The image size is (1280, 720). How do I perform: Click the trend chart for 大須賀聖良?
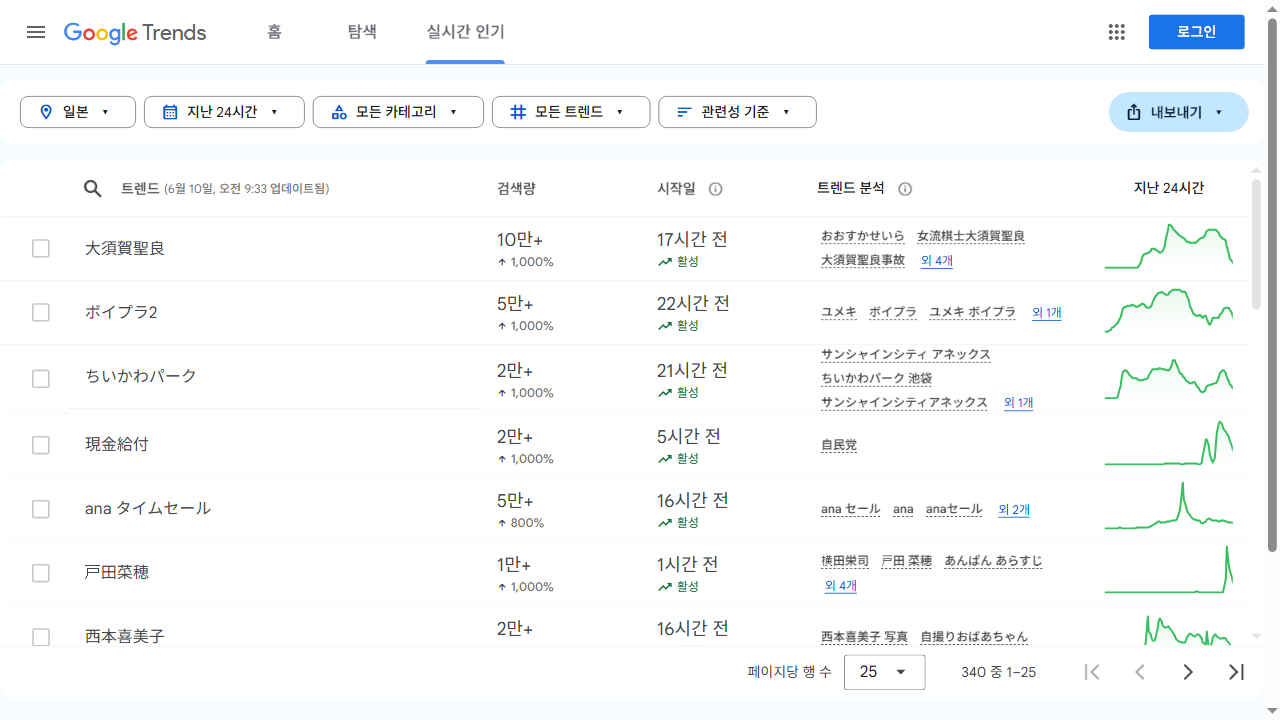tap(1169, 247)
